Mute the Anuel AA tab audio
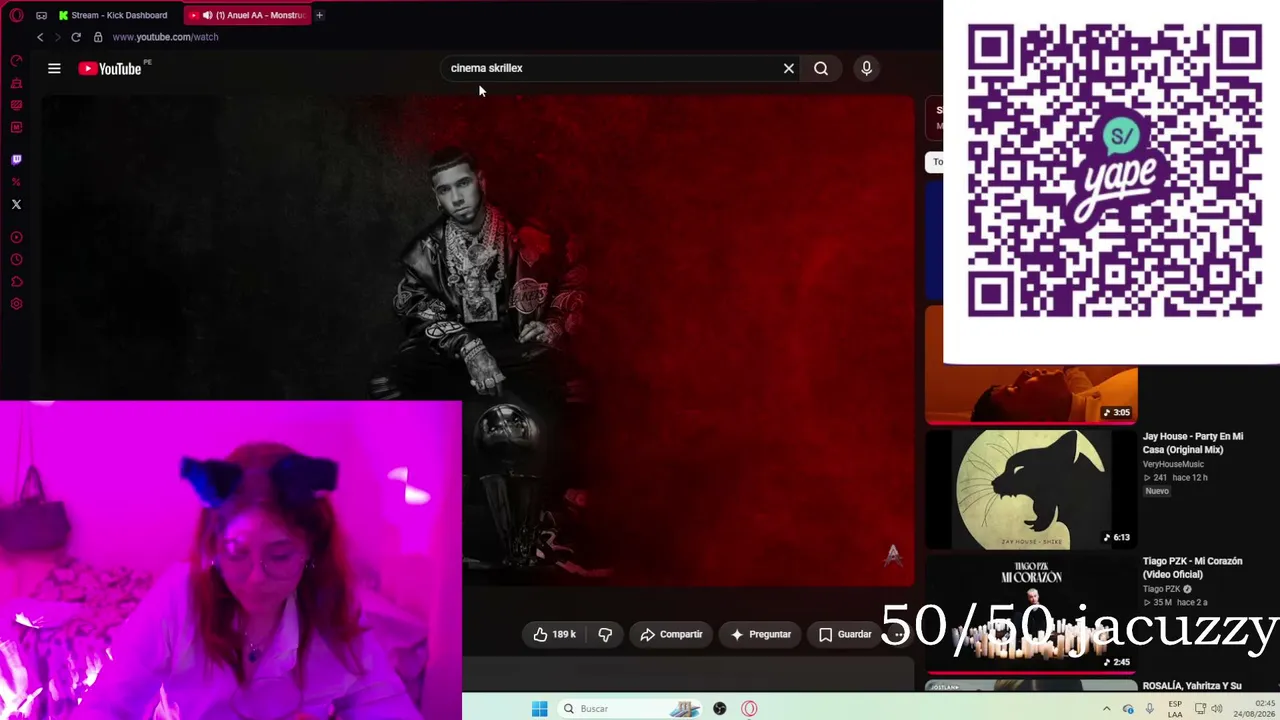 click(x=207, y=15)
